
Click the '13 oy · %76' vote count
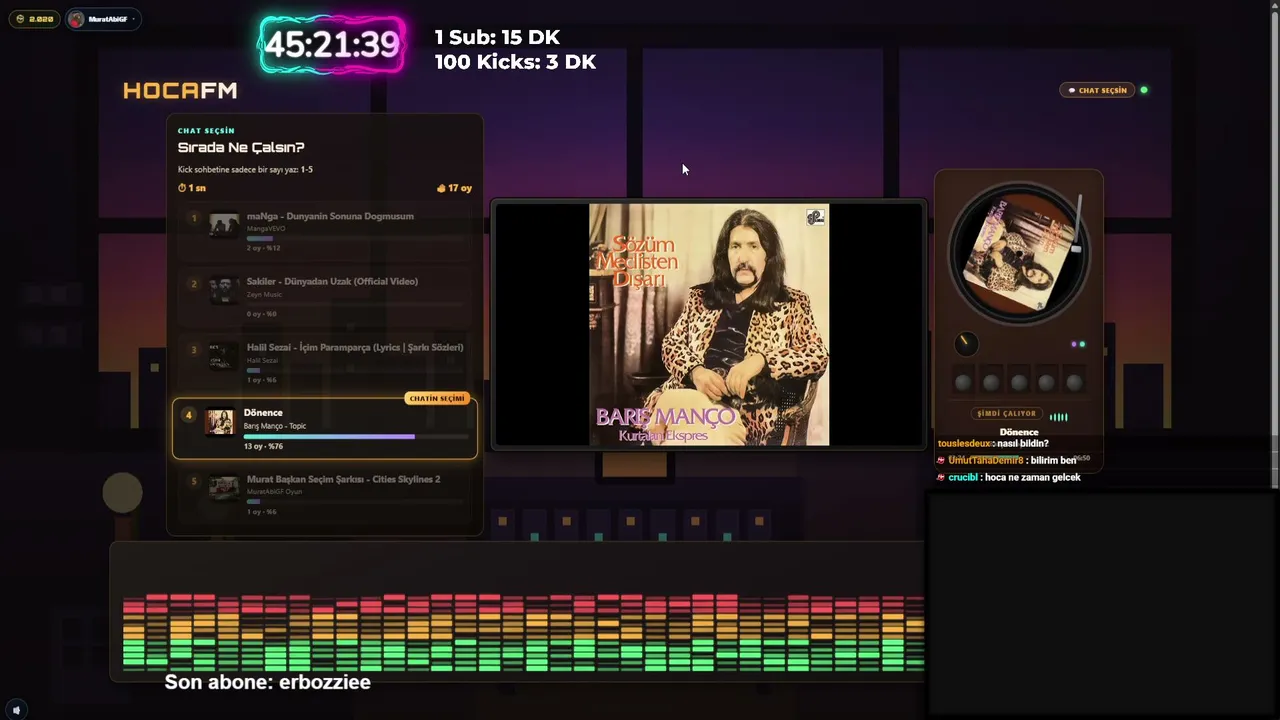pyautogui.click(x=263, y=447)
